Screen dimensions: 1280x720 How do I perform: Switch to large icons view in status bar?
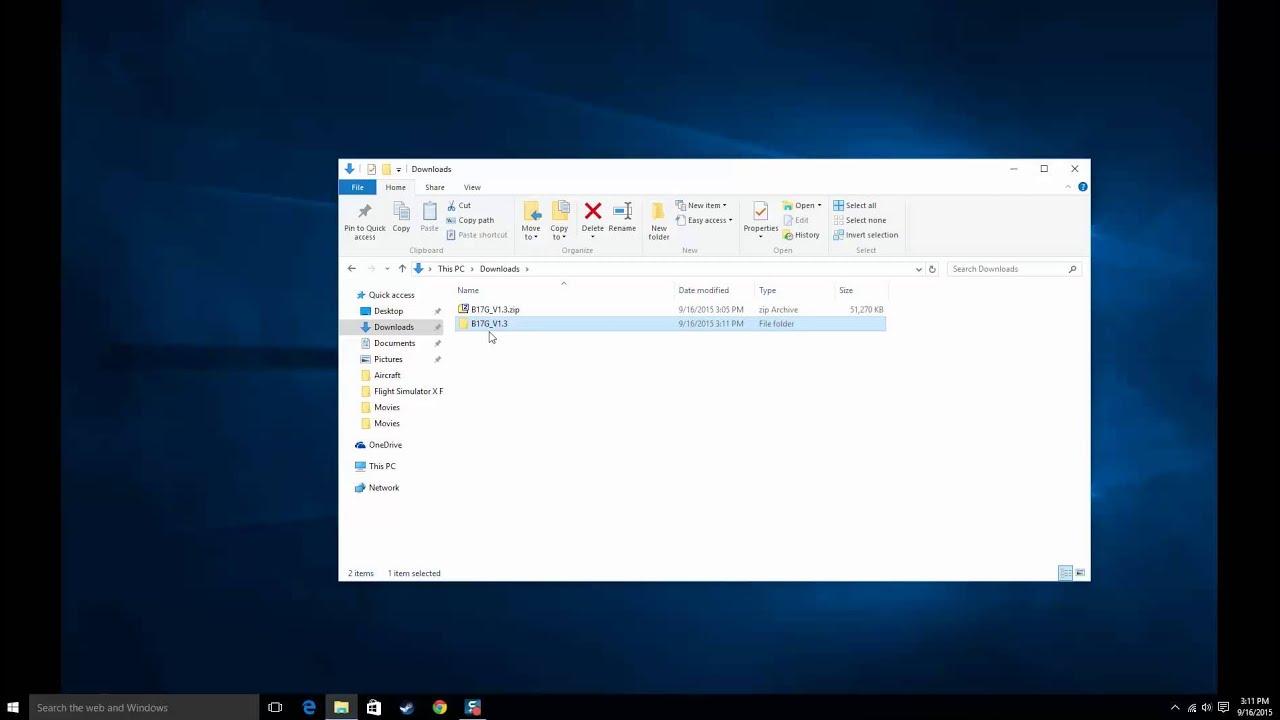(1080, 573)
